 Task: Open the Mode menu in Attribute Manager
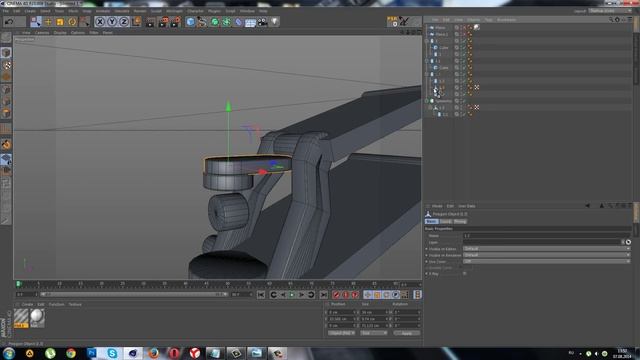437,206
